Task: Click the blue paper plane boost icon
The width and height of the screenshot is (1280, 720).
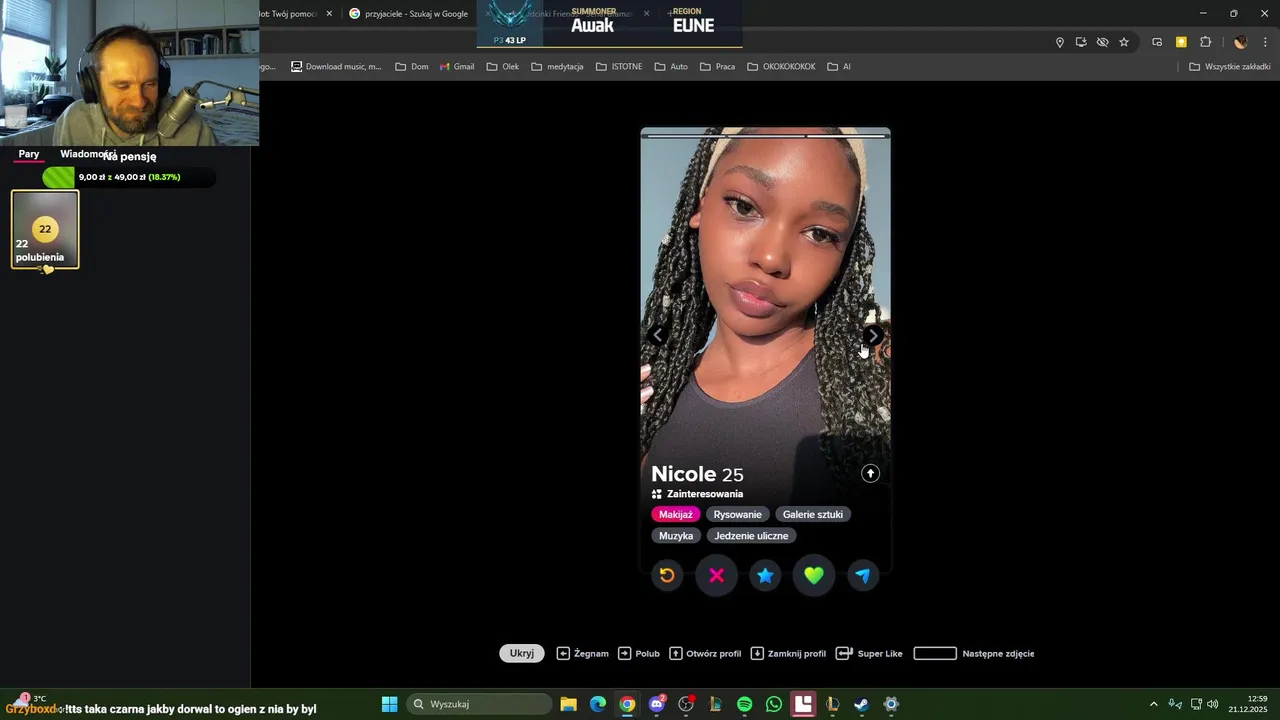Action: click(x=863, y=575)
